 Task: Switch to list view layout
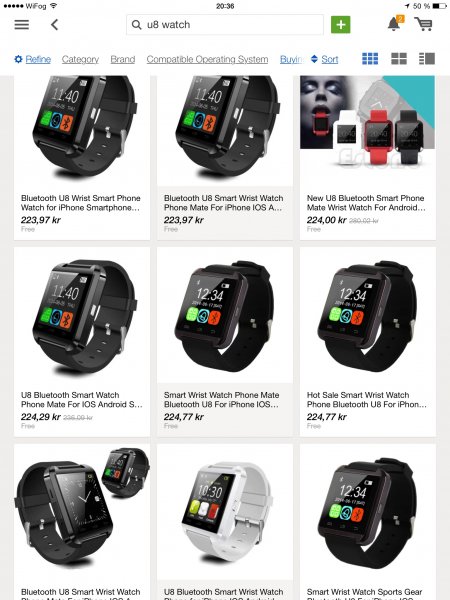[x=427, y=59]
